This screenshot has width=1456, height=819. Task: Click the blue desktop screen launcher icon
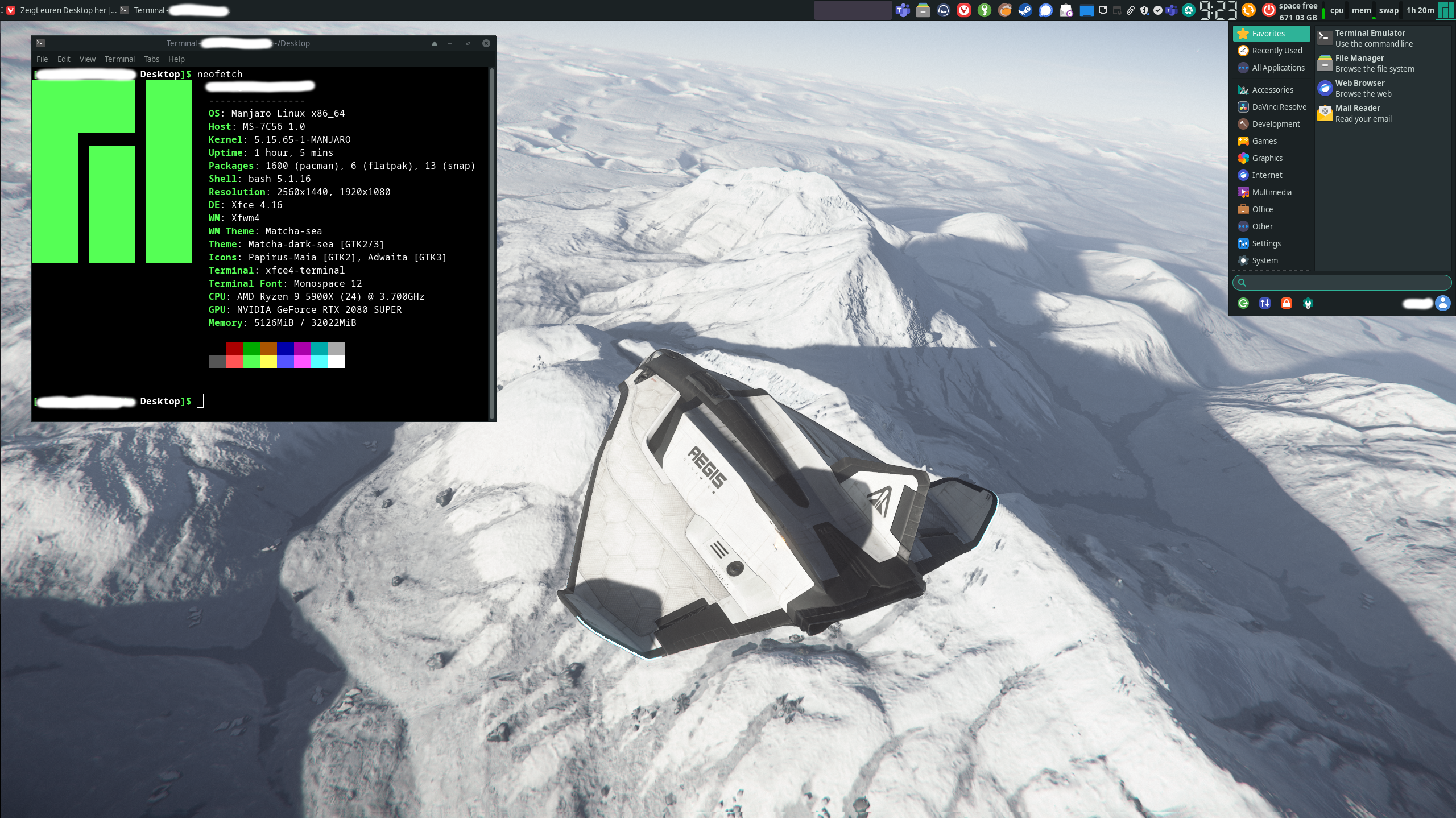point(1087,10)
